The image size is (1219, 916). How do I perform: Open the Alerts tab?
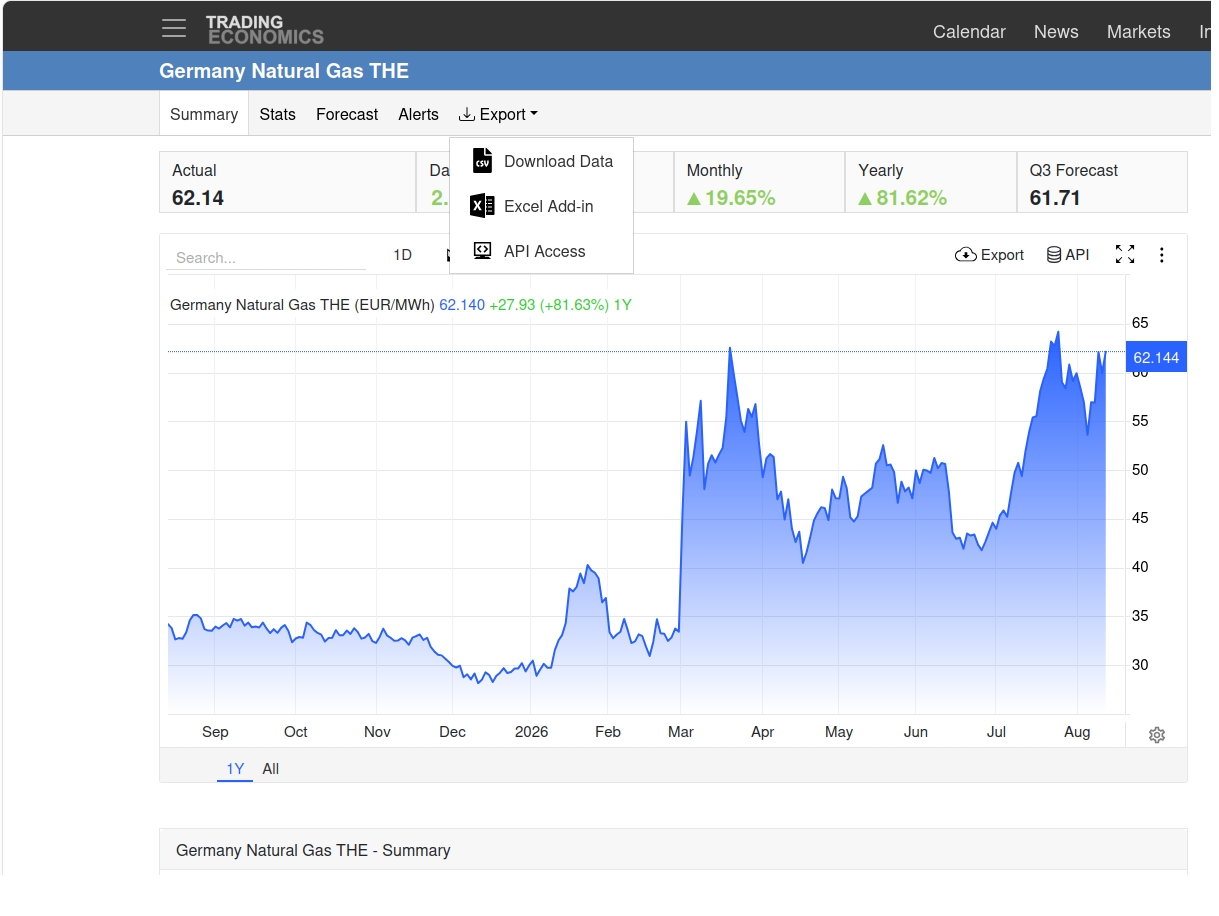(418, 114)
